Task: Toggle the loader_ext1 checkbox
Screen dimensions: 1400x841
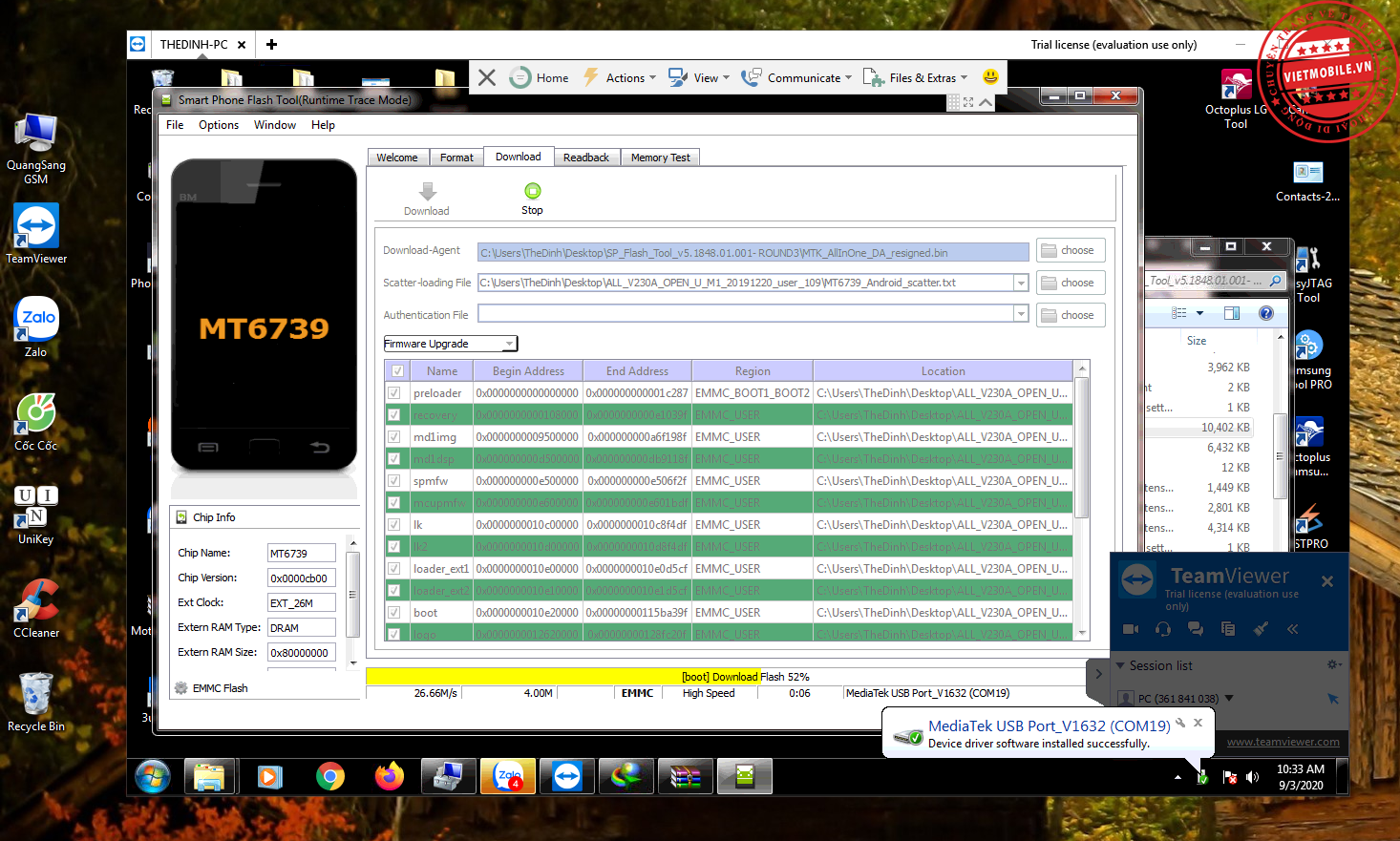Action: click(x=393, y=568)
